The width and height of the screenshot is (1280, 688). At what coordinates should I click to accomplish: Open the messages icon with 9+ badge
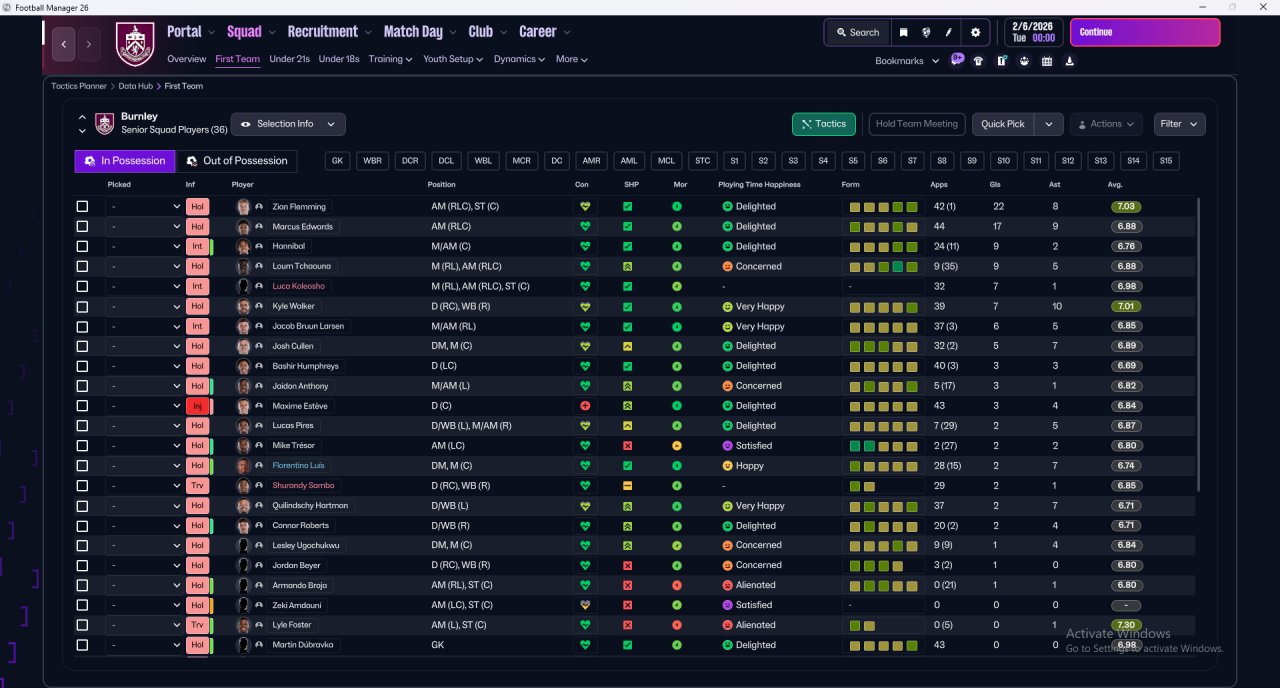click(x=957, y=60)
